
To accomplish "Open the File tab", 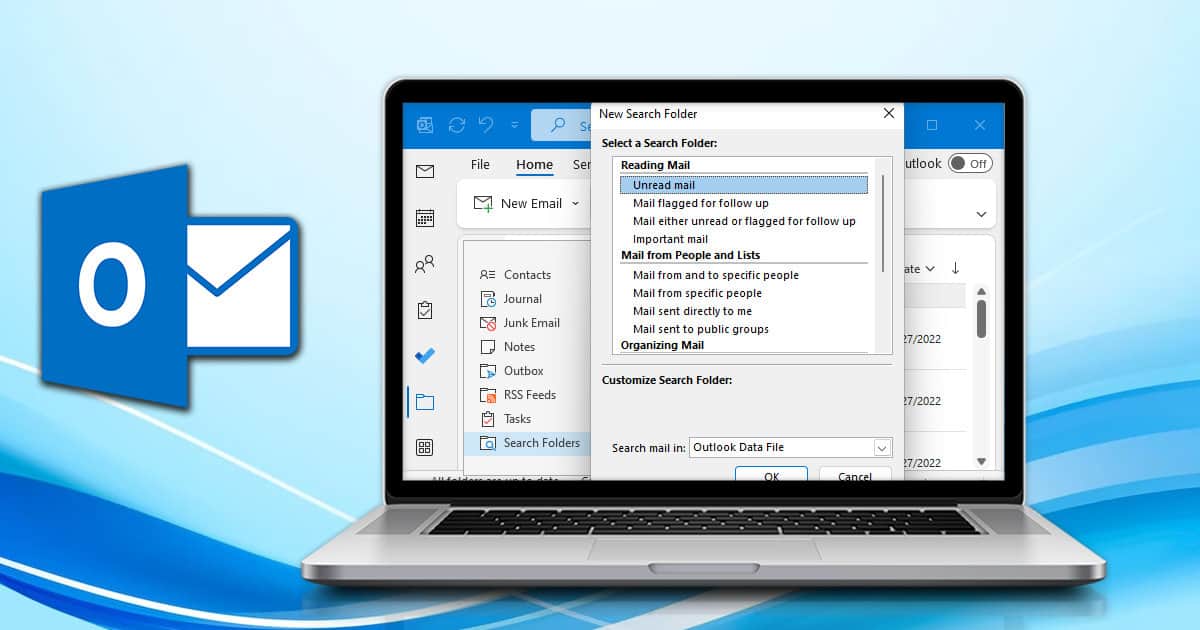I will point(480,164).
